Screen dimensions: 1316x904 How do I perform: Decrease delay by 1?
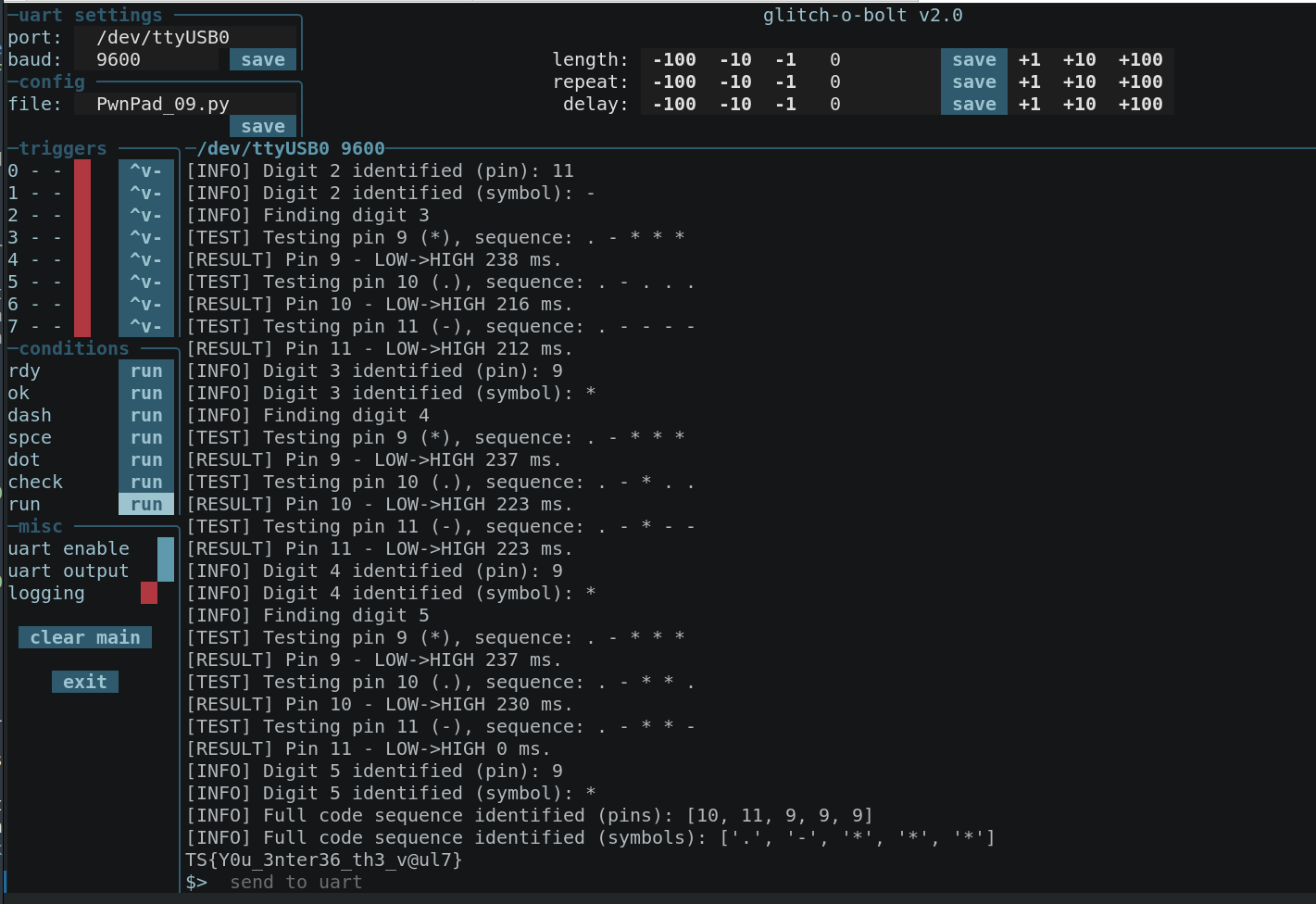click(785, 104)
